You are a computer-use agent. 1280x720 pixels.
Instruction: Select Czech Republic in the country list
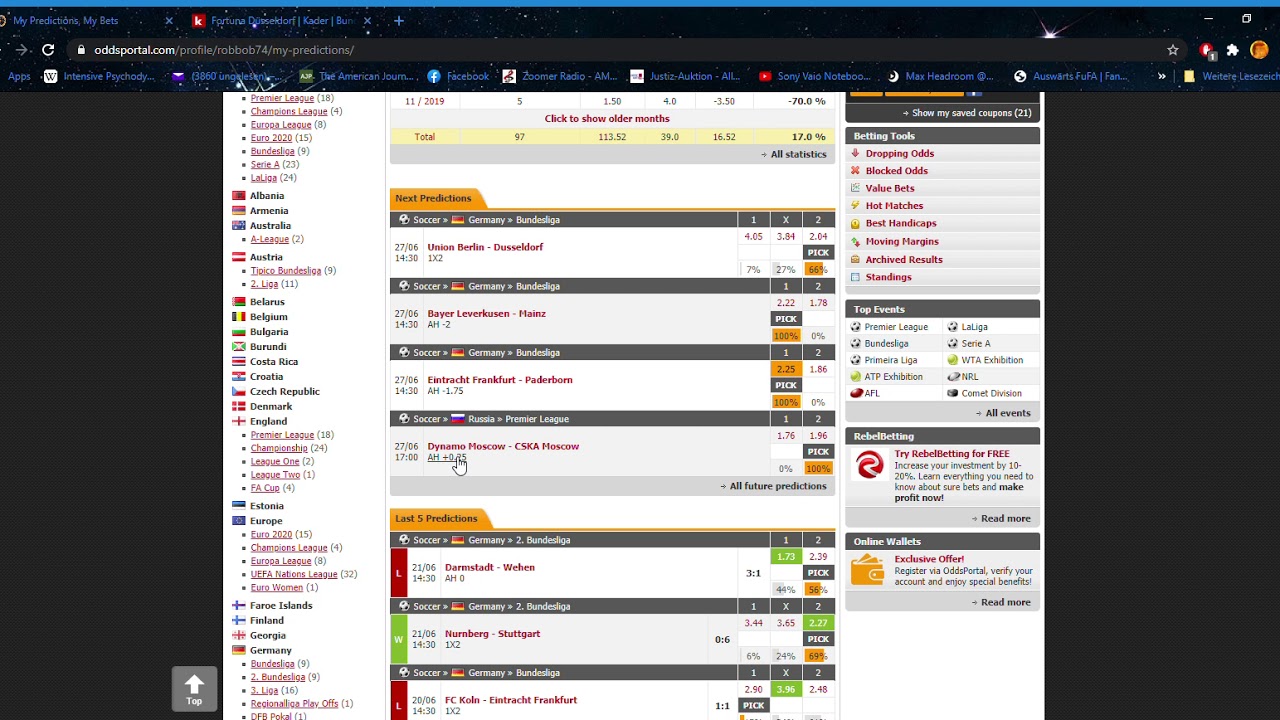point(285,392)
